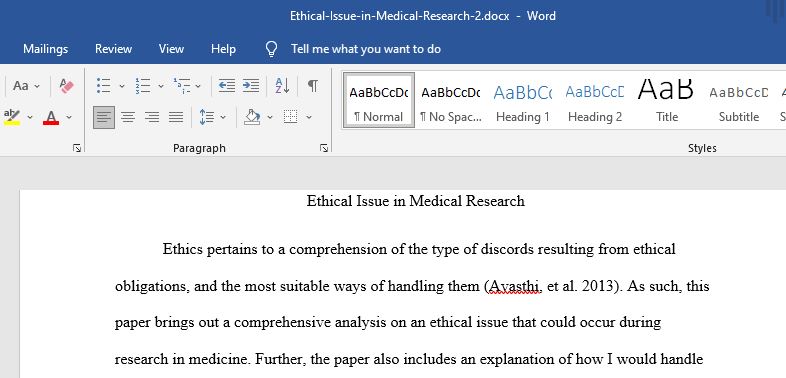This screenshot has height=378, width=786.
Task: Open Font dialog launcher
Action: [x=77, y=148]
